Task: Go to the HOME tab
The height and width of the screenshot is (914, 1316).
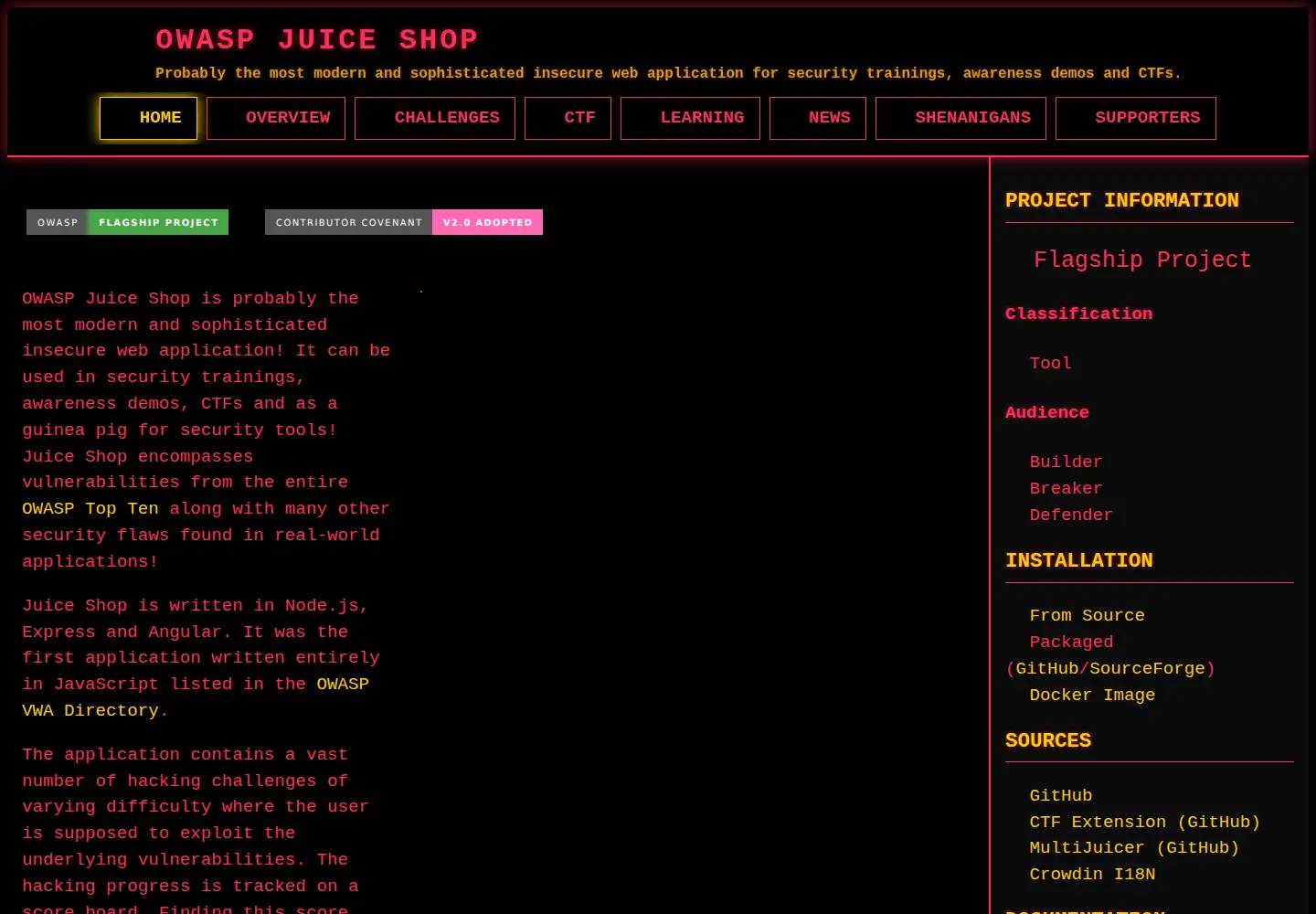Action: (148, 118)
